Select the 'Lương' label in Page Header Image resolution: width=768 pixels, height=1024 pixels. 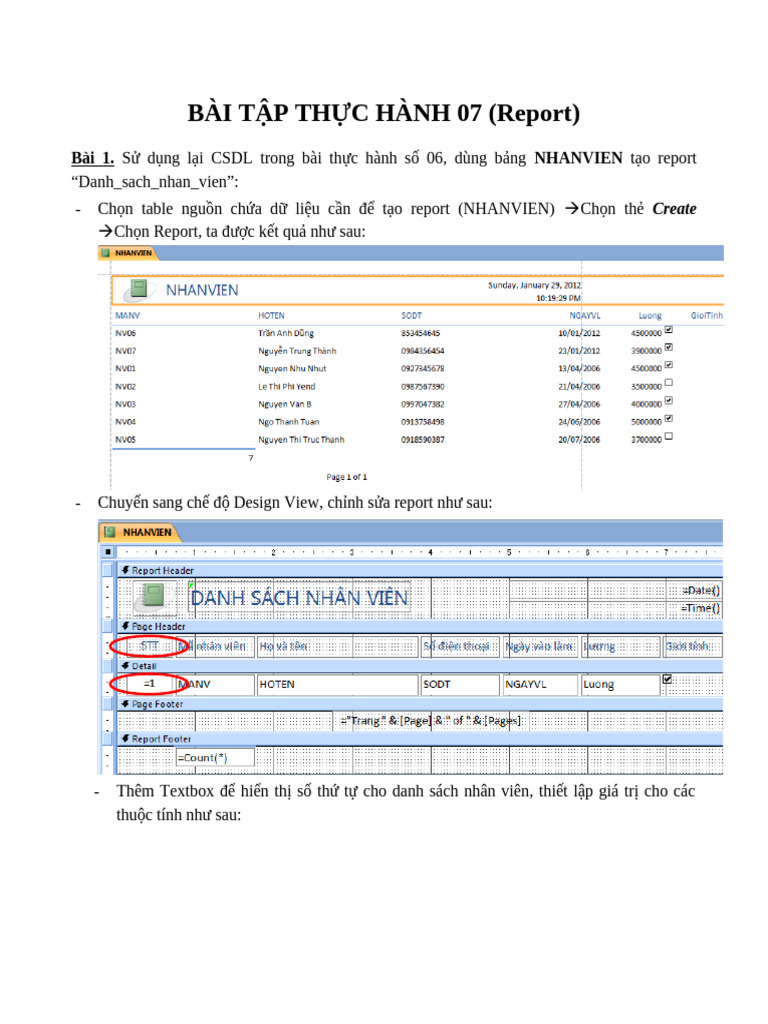[620, 647]
